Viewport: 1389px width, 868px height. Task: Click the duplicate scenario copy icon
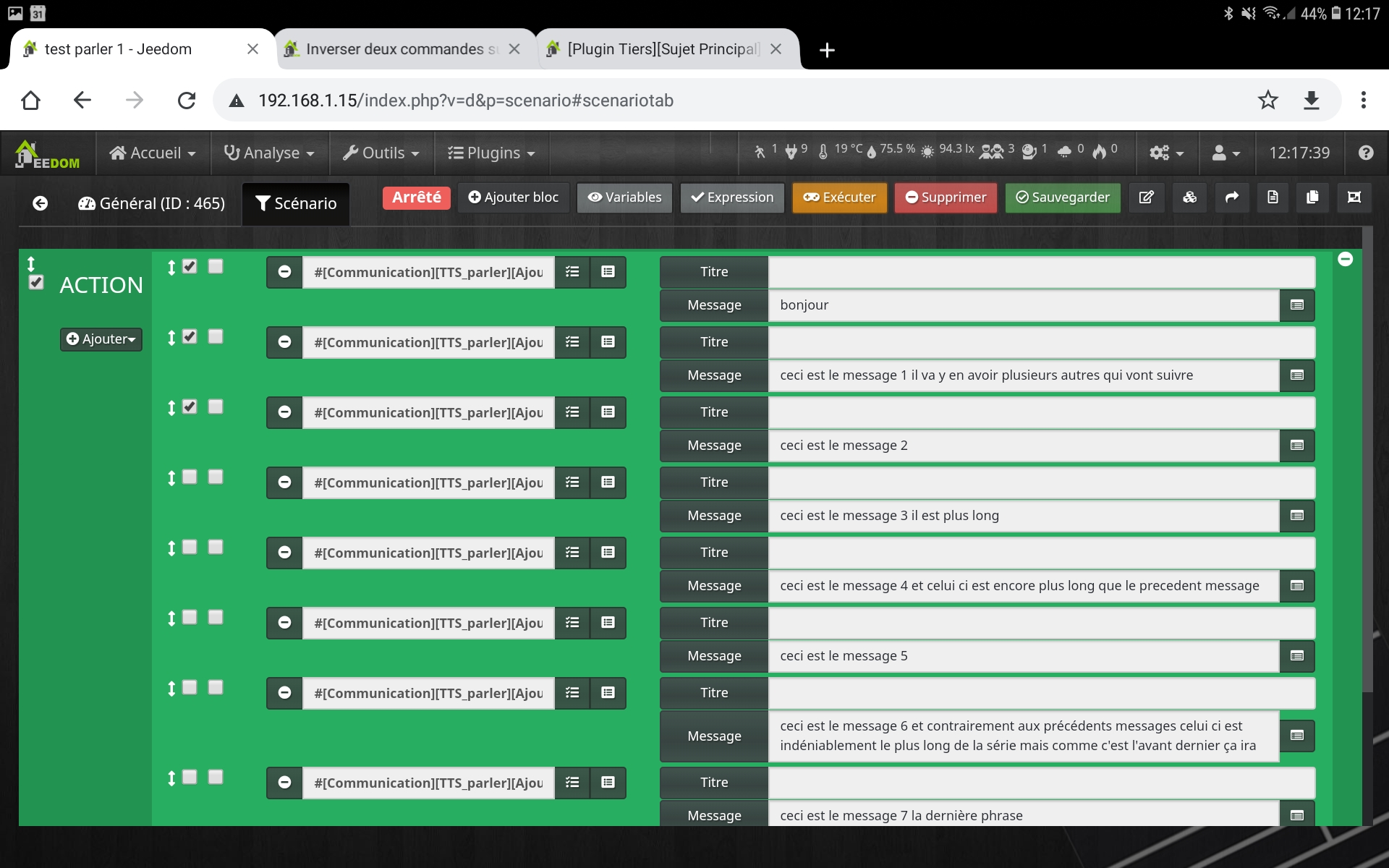1312,197
